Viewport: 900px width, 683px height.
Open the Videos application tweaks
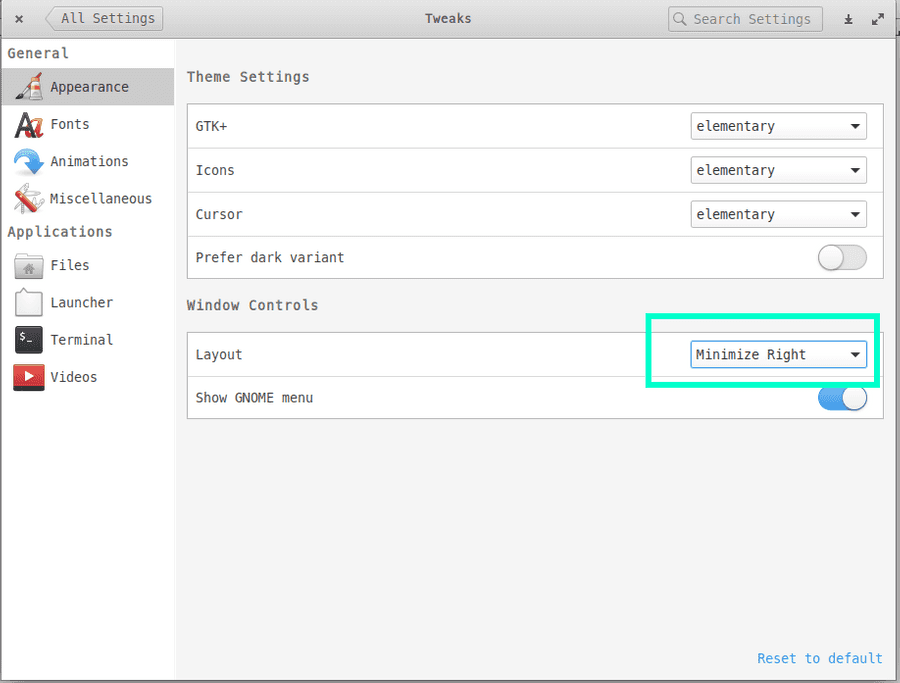coord(88,377)
